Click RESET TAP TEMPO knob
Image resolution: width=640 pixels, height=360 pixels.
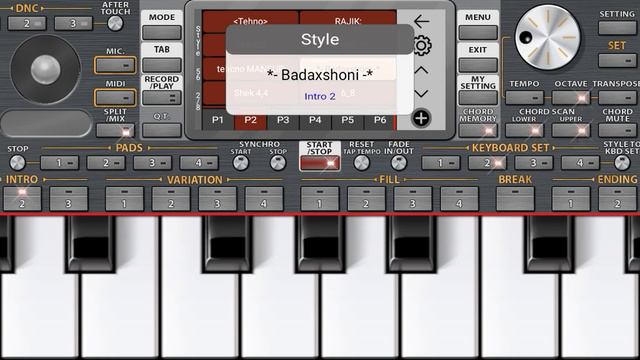[x=362, y=163]
